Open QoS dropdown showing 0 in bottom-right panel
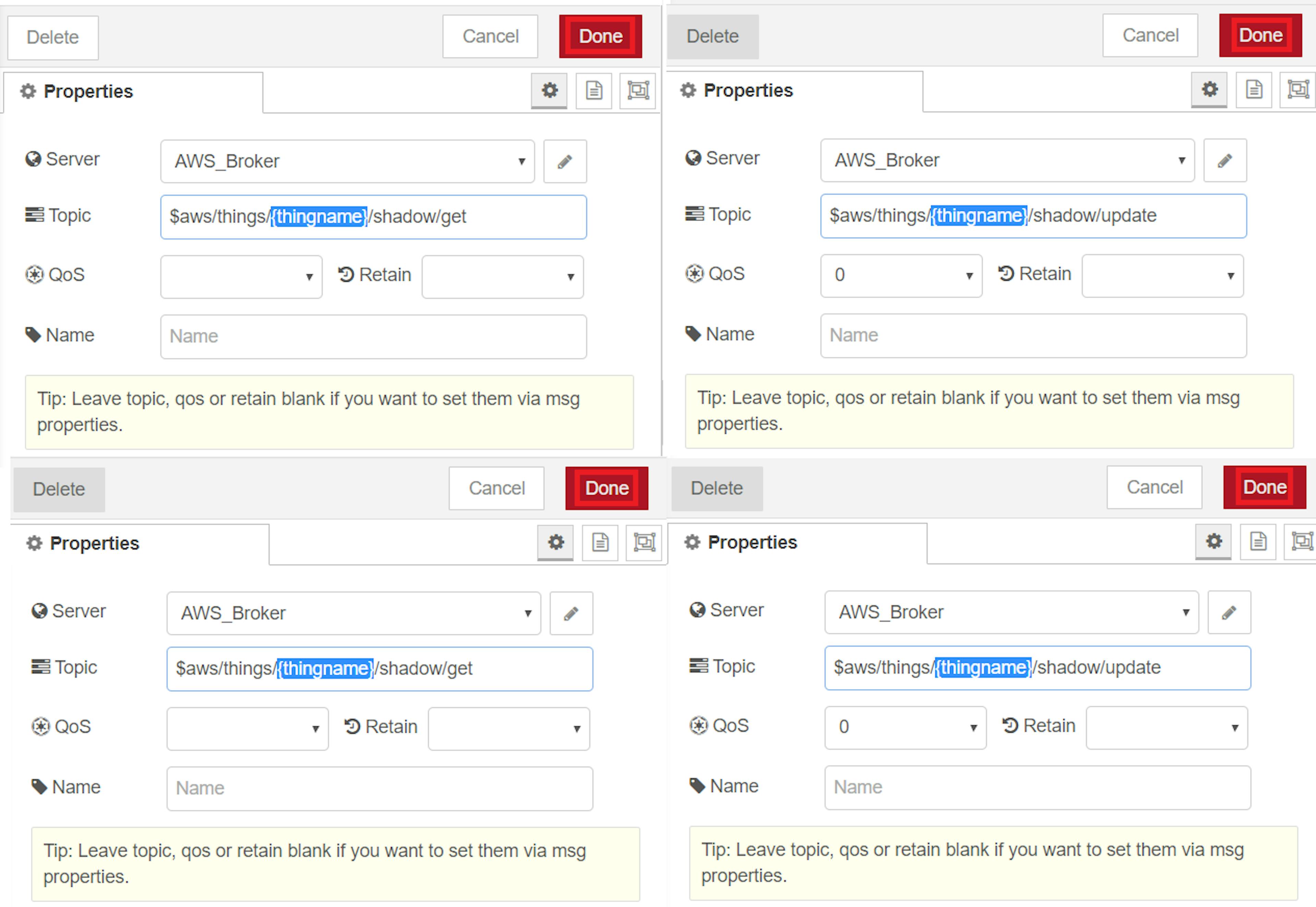Image resolution: width=1316 pixels, height=907 pixels. pos(905,727)
